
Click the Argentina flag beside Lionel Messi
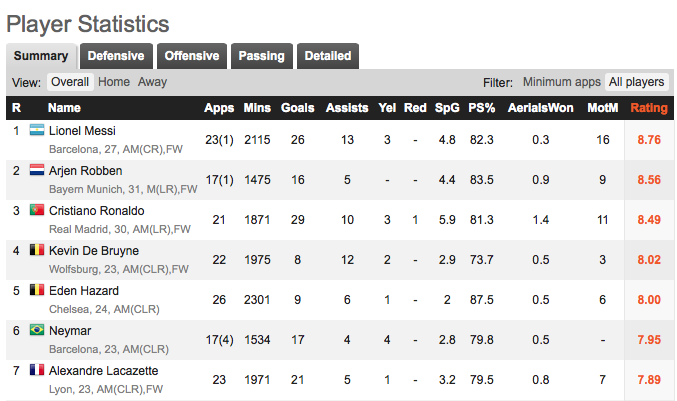[x=38, y=131]
